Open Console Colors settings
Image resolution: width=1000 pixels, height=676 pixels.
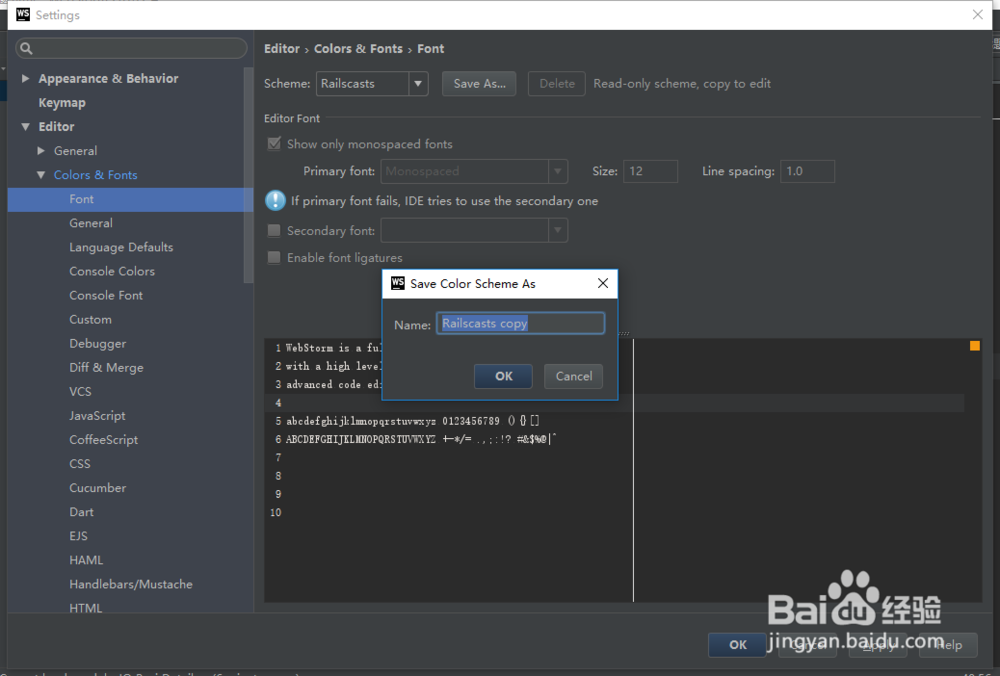coord(112,271)
